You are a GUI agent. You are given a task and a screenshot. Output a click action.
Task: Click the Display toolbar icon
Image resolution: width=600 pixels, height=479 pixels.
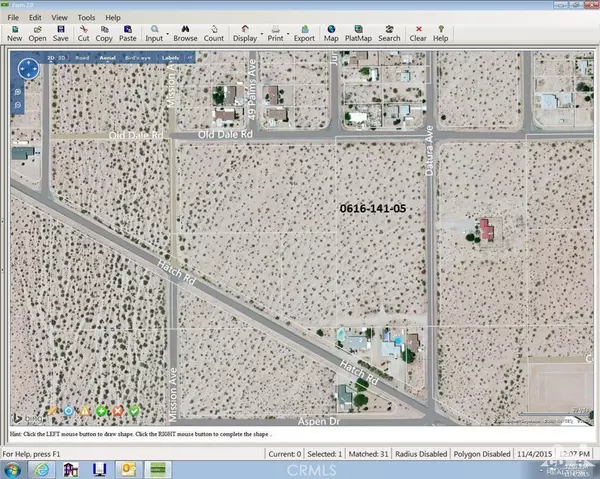(245, 34)
